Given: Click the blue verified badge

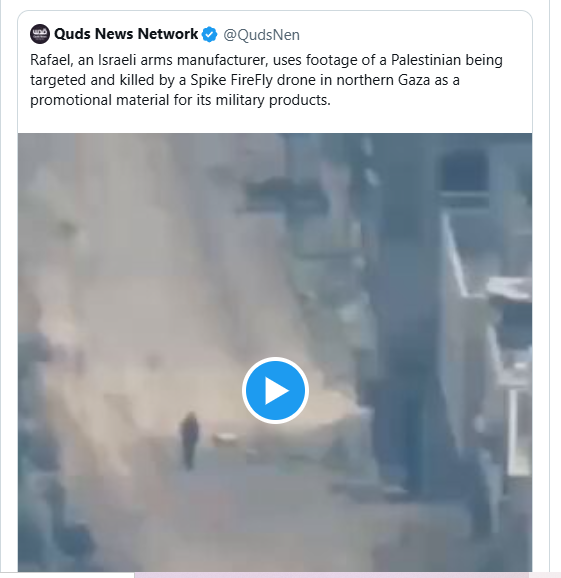Looking at the screenshot, I should tap(210, 34).
